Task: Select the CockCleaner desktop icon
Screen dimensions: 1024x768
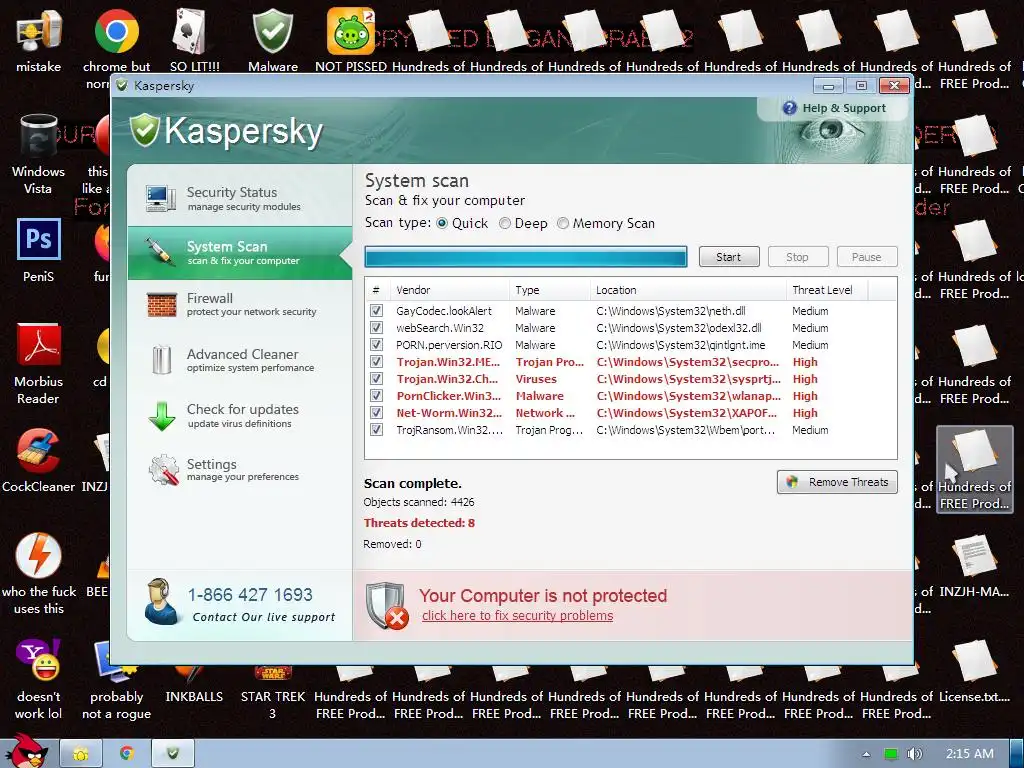Action: tap(39, 460)
